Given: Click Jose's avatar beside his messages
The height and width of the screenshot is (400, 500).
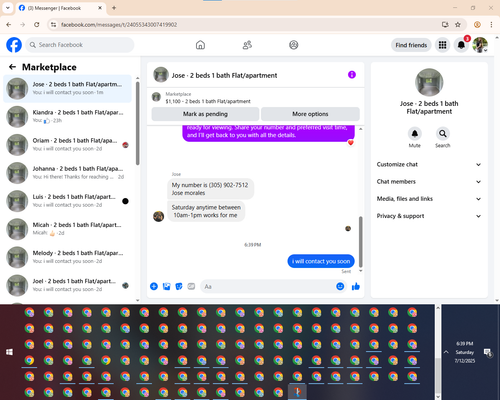Looking at the screenshot, I should coord(158,216).
